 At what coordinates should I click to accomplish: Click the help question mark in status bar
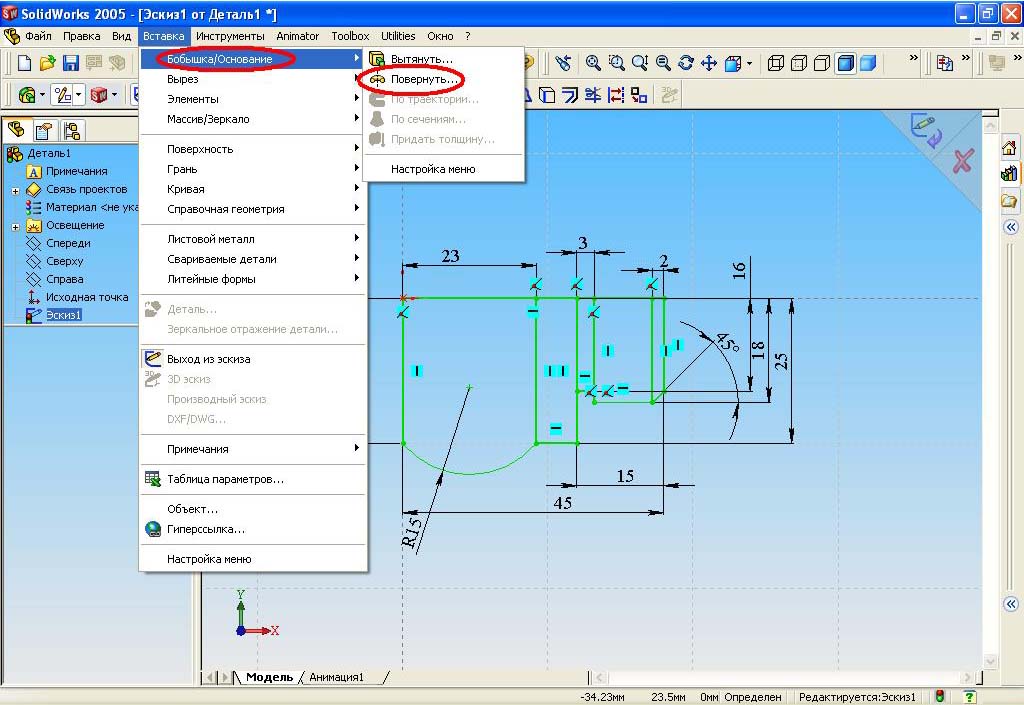970,697
